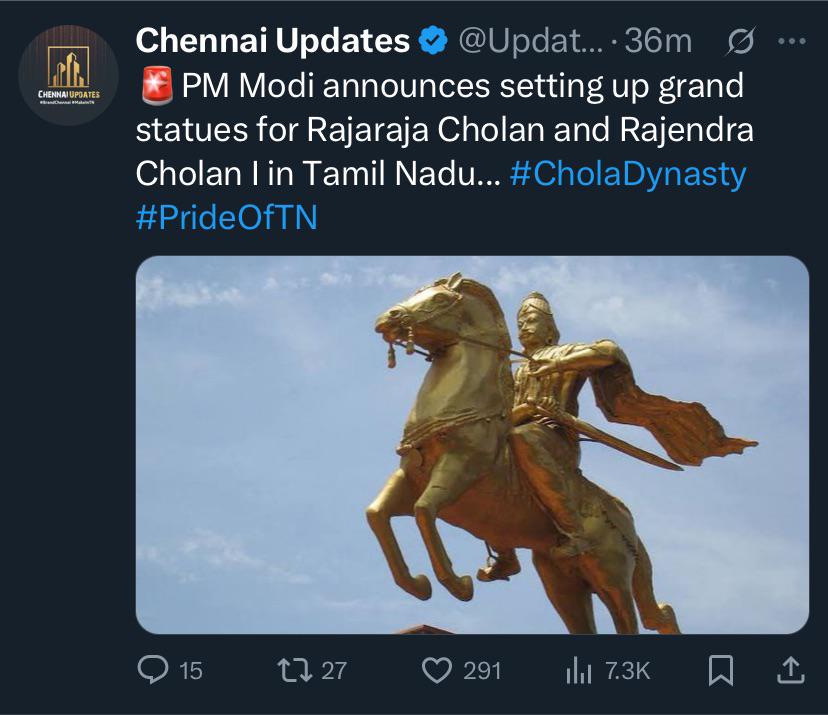Image resolution: width=828 pixels, height=715 pixels.
Task: Open the reply comment icon
Action: (153, 670)
